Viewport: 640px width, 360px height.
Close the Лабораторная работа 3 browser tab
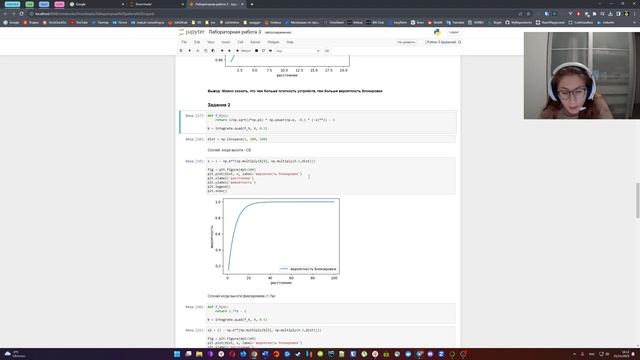(242, 4)
